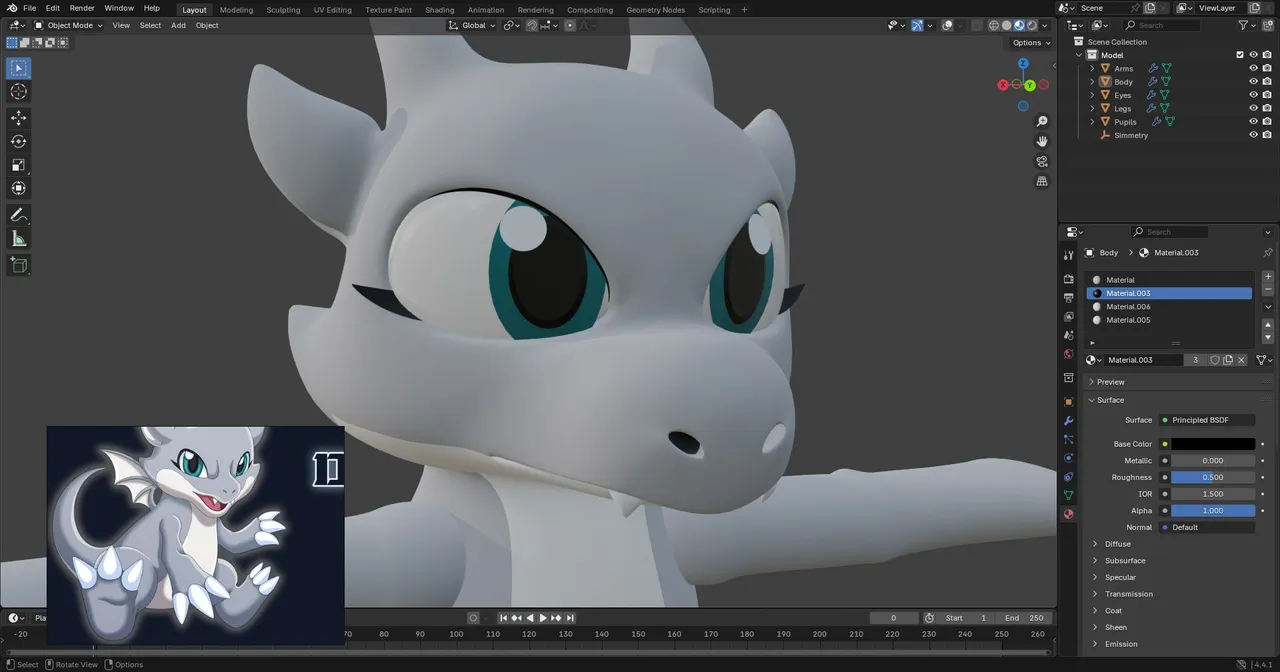Expand the Arms object in Outliner
Screen dimensions: 1280x672
click(1092, 69)
